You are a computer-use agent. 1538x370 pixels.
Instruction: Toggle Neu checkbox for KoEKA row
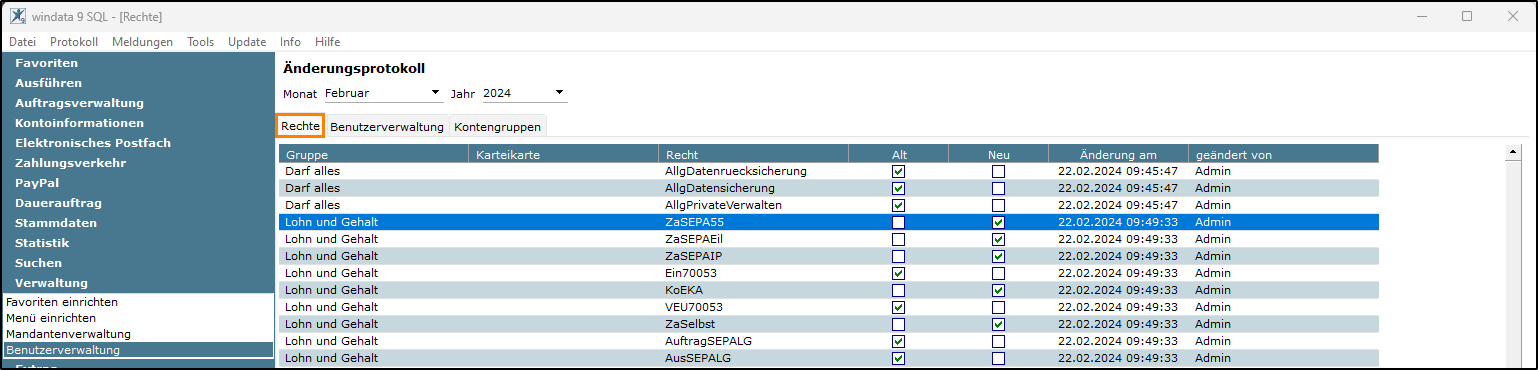(x=998, y=290)
